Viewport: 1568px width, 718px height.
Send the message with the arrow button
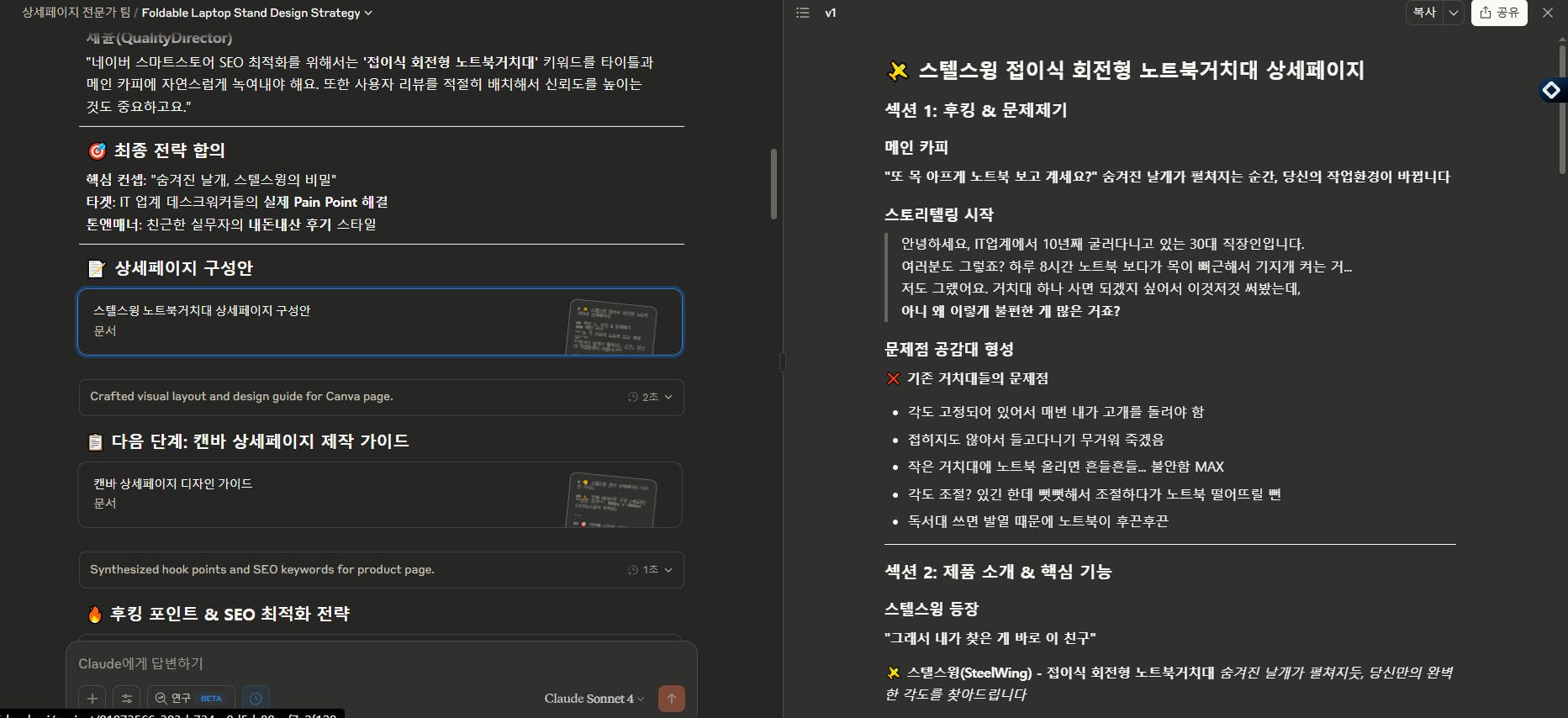[671, 698]
